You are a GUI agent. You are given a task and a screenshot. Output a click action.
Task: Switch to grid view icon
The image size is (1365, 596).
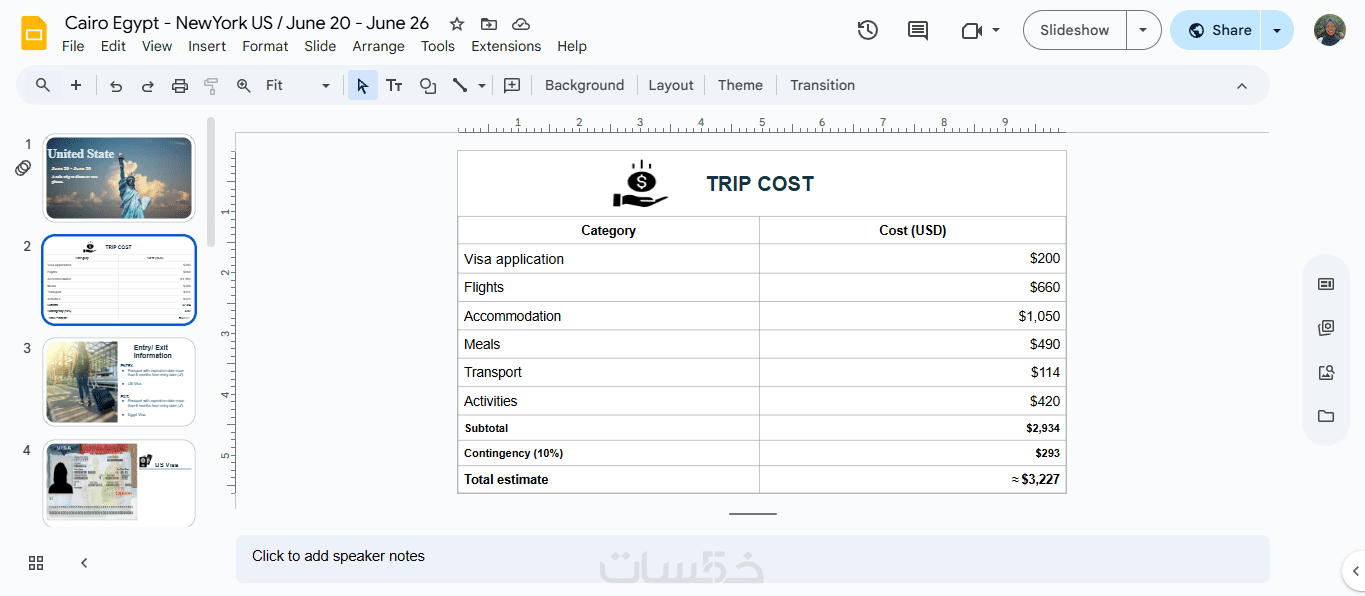pyautogui.click(x=36, y=563)
